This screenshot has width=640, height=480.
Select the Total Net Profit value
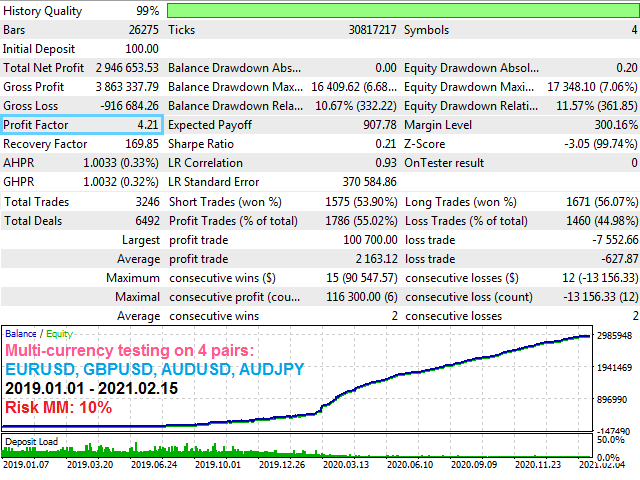(x=127, y=68)
